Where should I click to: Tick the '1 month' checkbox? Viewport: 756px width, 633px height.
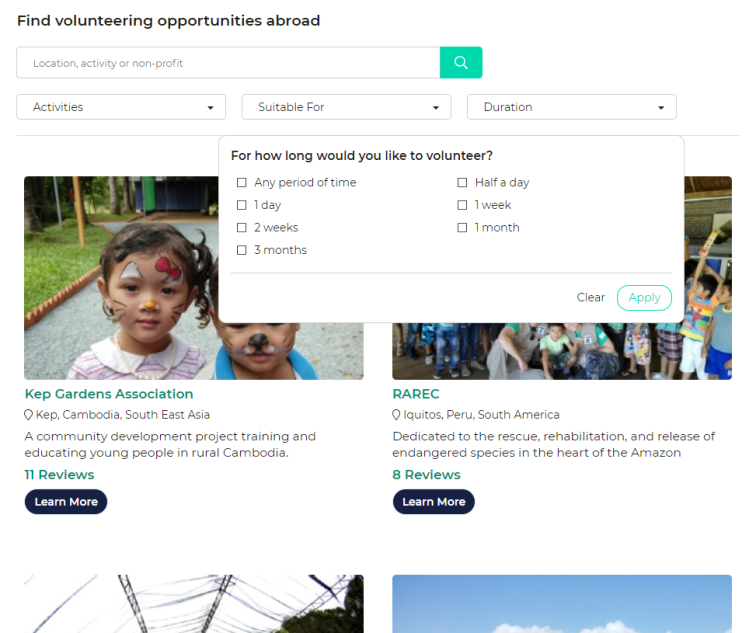click(x=462, y=228)
